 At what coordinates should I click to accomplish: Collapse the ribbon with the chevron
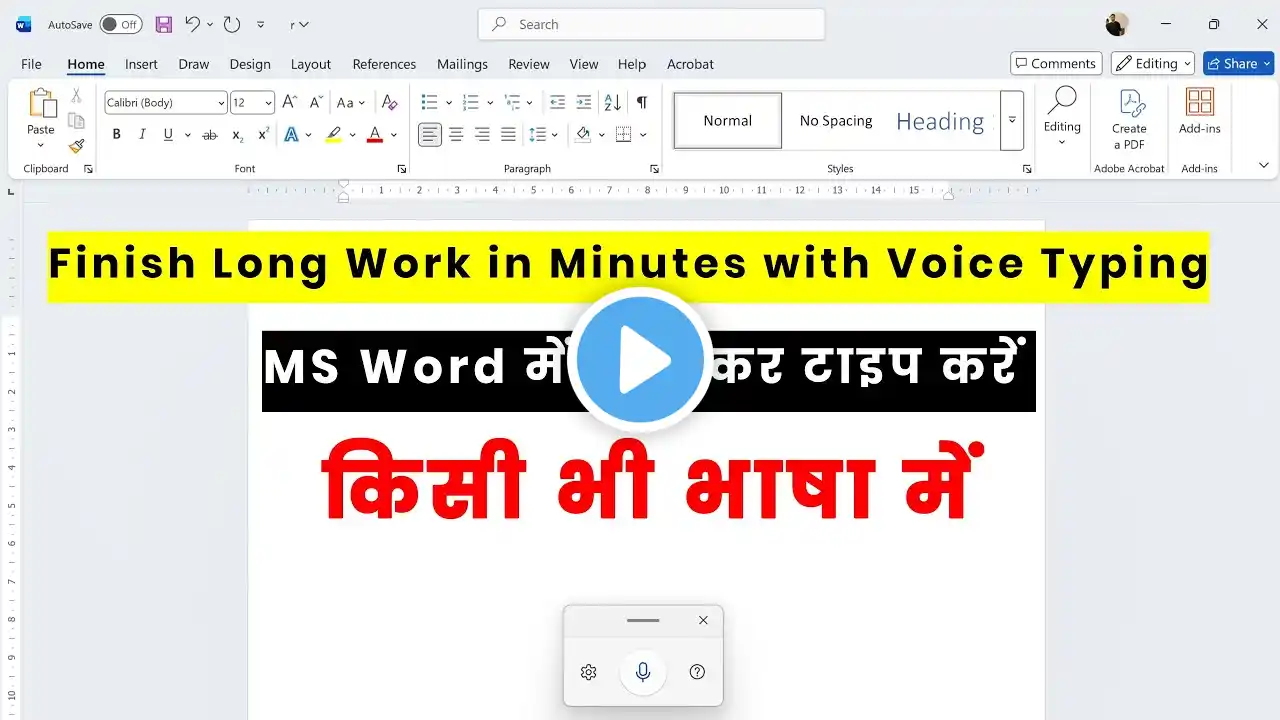coord(1263,165)
